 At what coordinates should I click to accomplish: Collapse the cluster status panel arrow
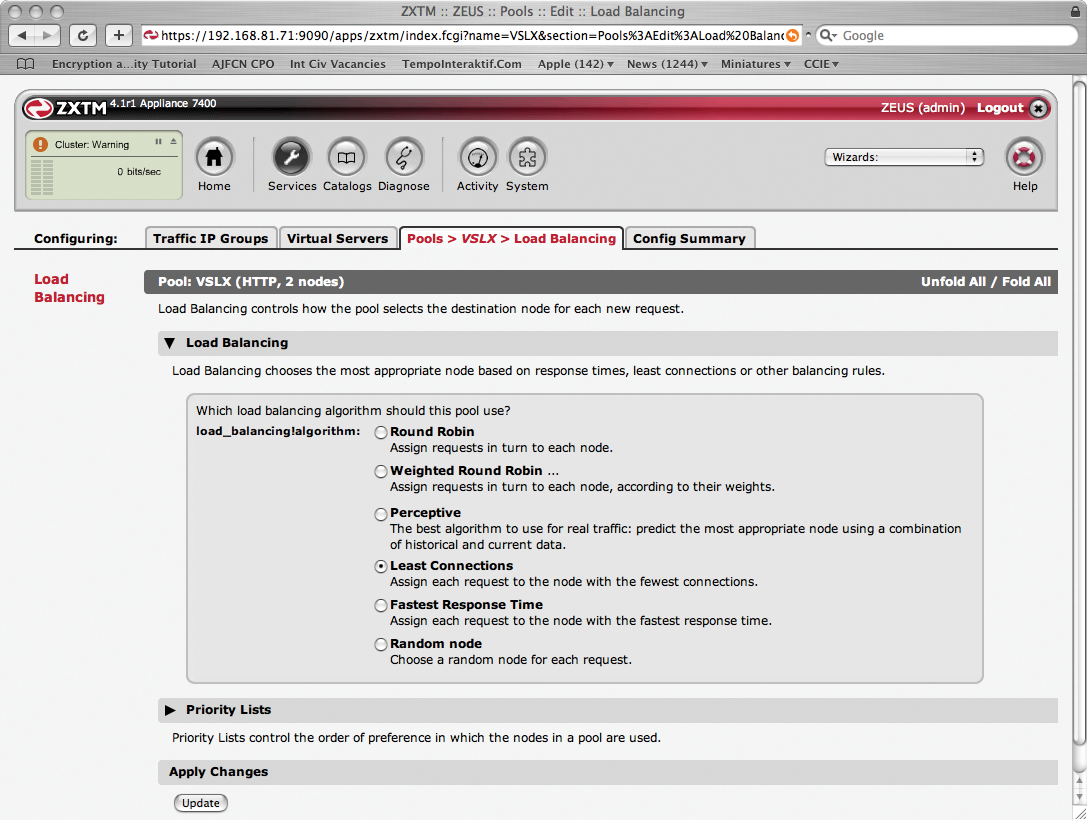coord(173,141)
